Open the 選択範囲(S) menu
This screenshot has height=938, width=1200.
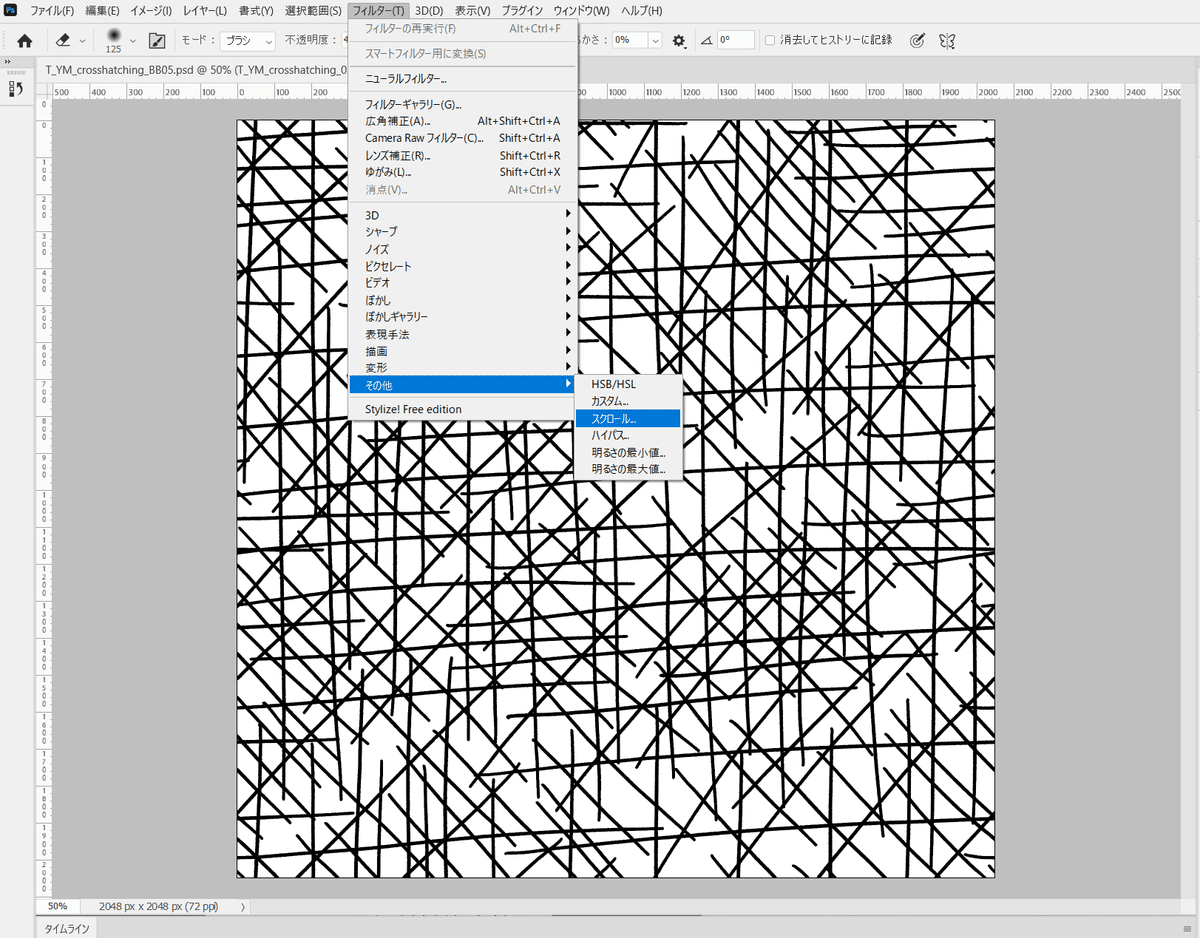pos(313,10)
